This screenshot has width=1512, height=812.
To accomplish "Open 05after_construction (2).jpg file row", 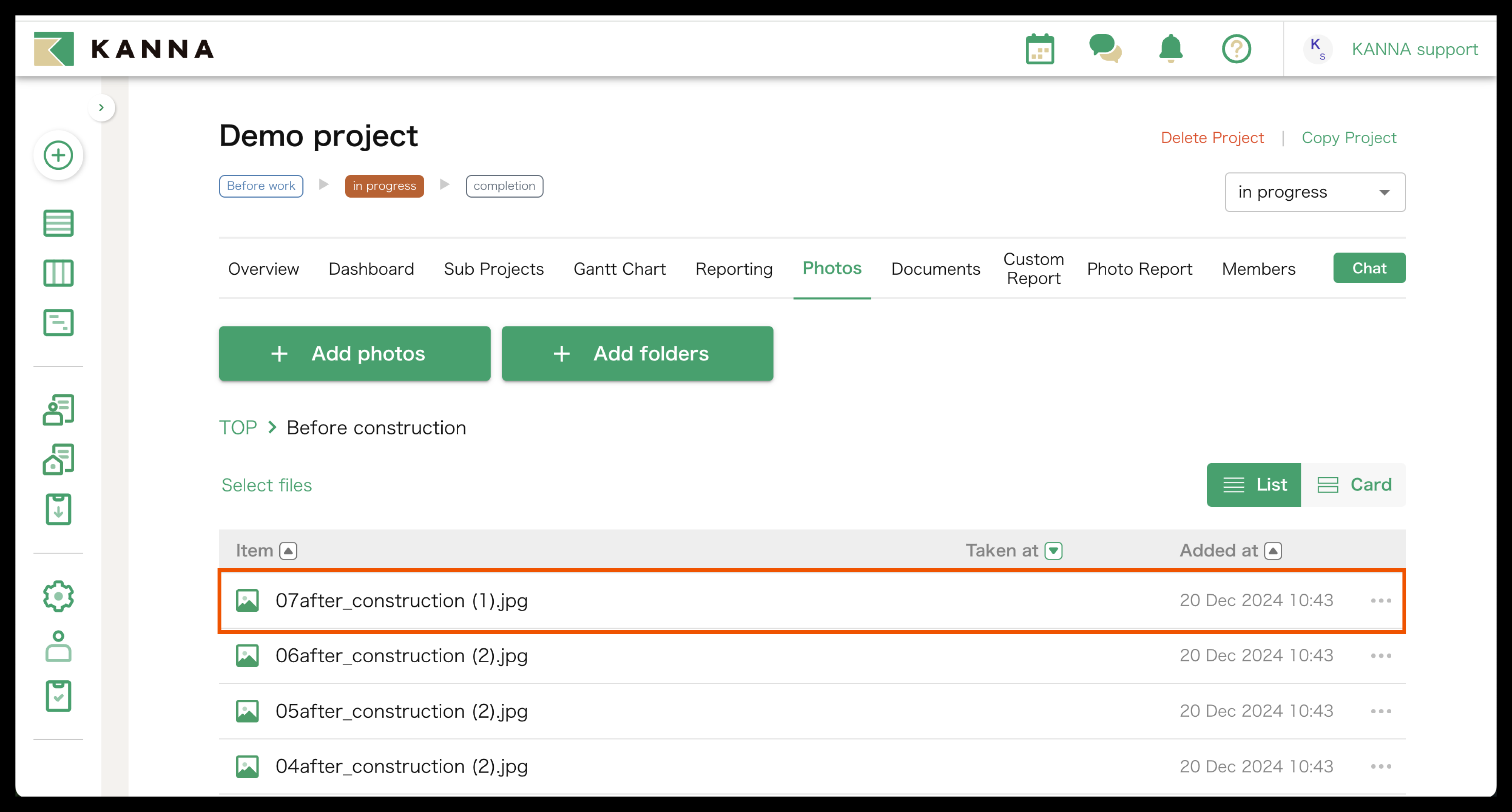I will (x=402, y=711).
